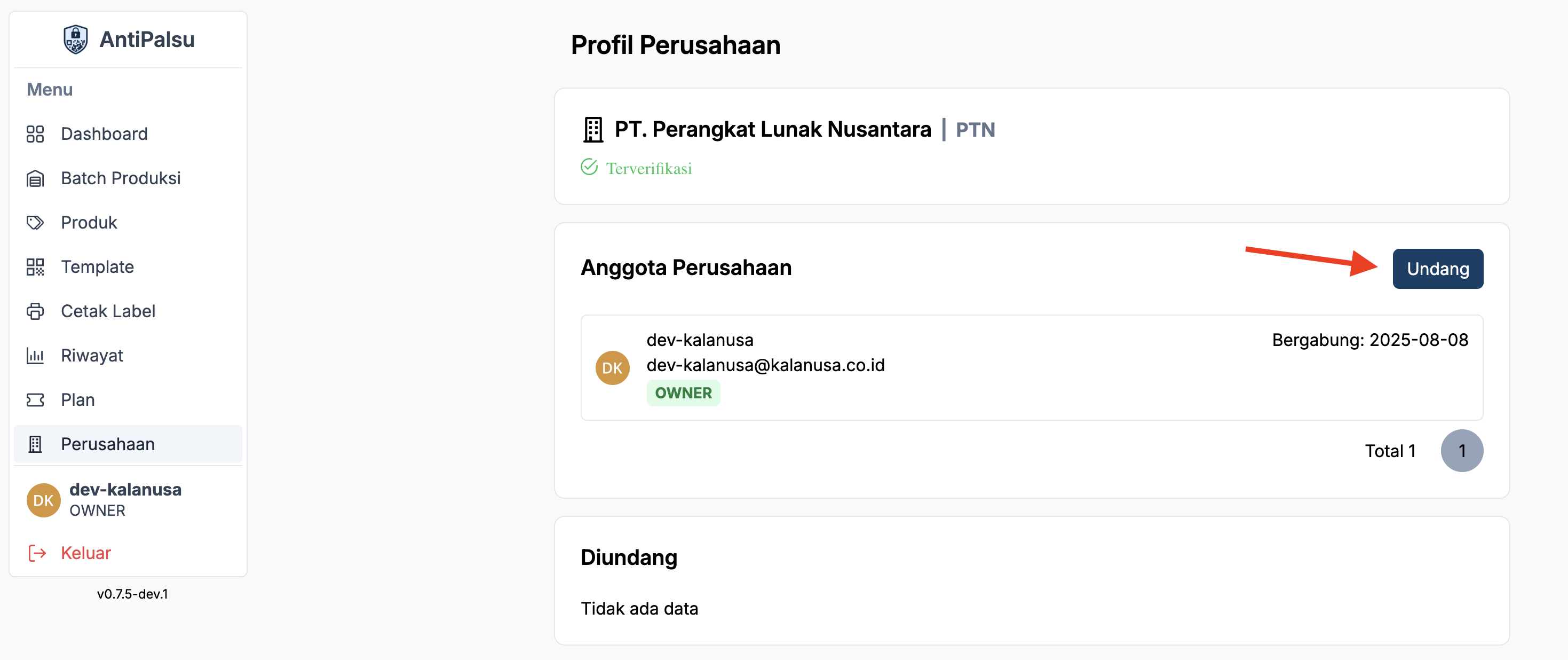Click the Keluar logout arrow icon

click(x=37, y=553)
